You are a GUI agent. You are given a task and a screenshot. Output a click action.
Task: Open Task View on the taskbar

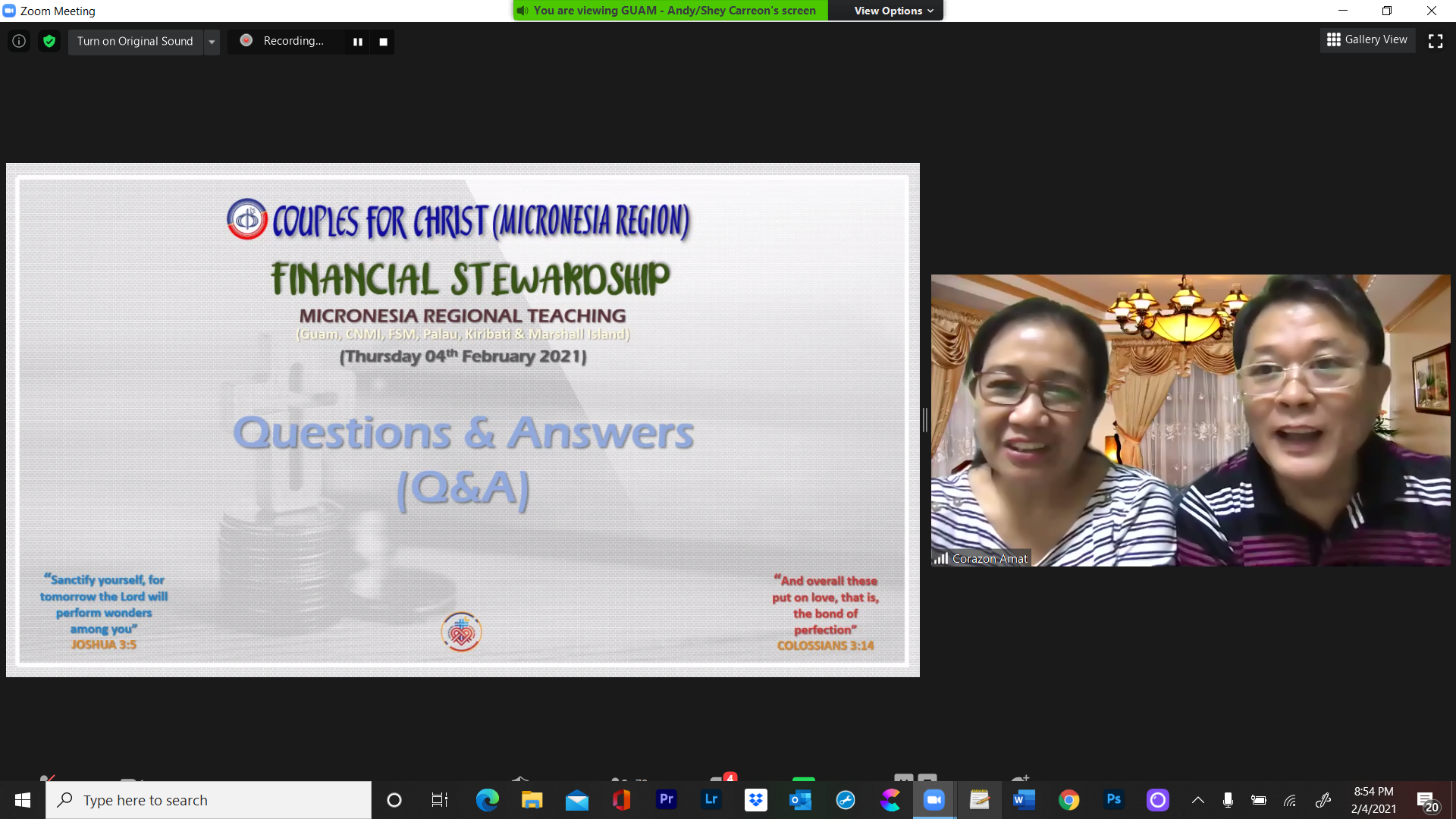pos(440,800)
